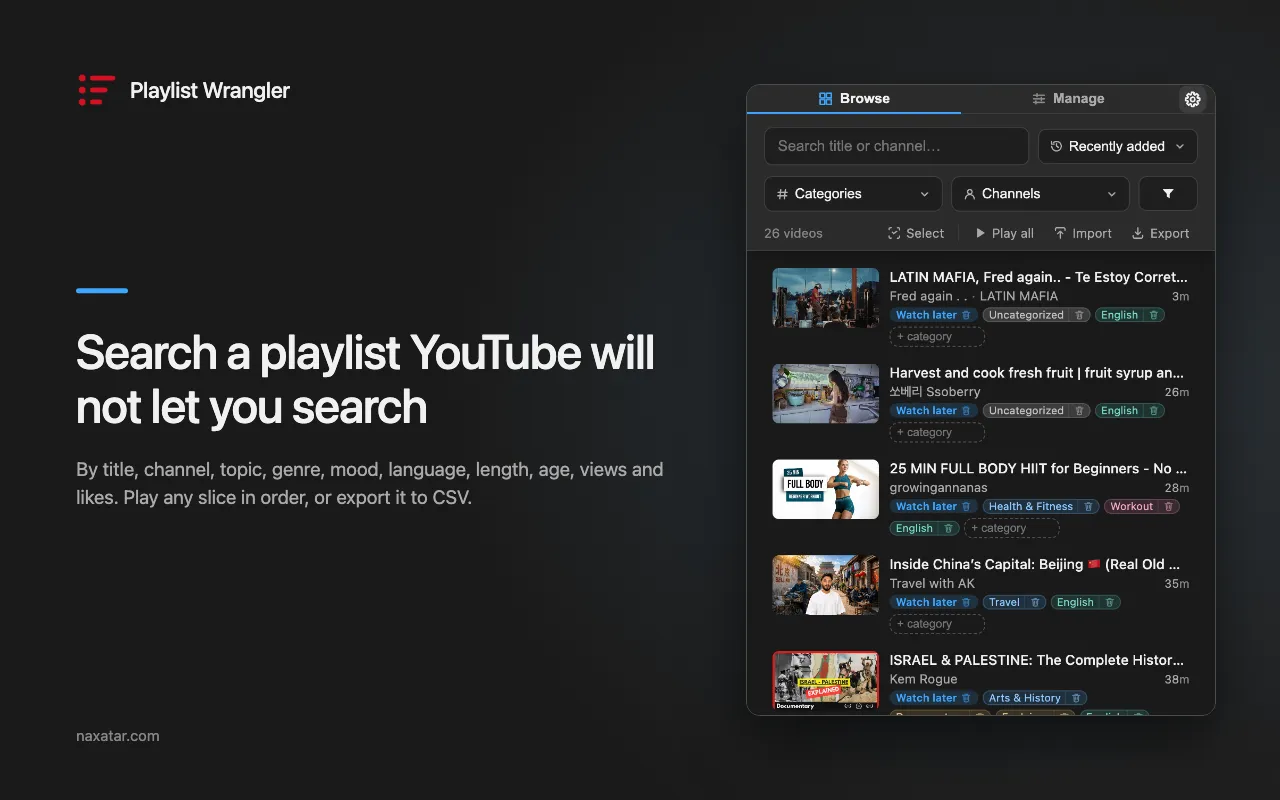This screenshot has height=800, width=1280.
Task: Click the channel name 'Kem Rogue'
Action: coord(923,679)
